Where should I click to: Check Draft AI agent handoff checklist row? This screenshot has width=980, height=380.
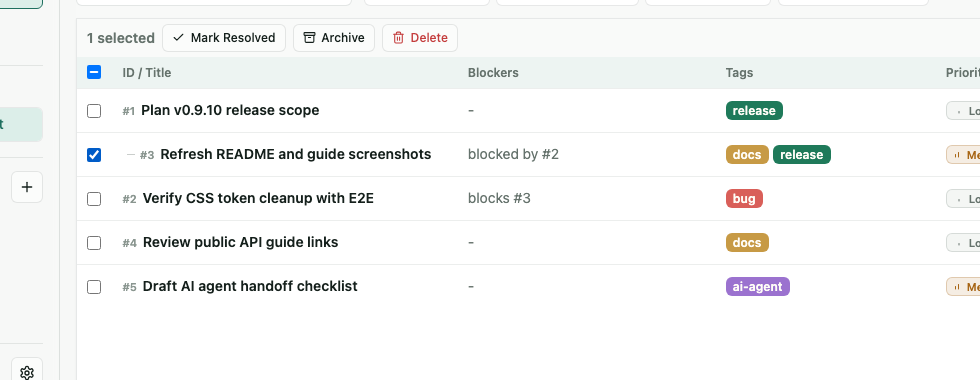(x=94, y=287)
